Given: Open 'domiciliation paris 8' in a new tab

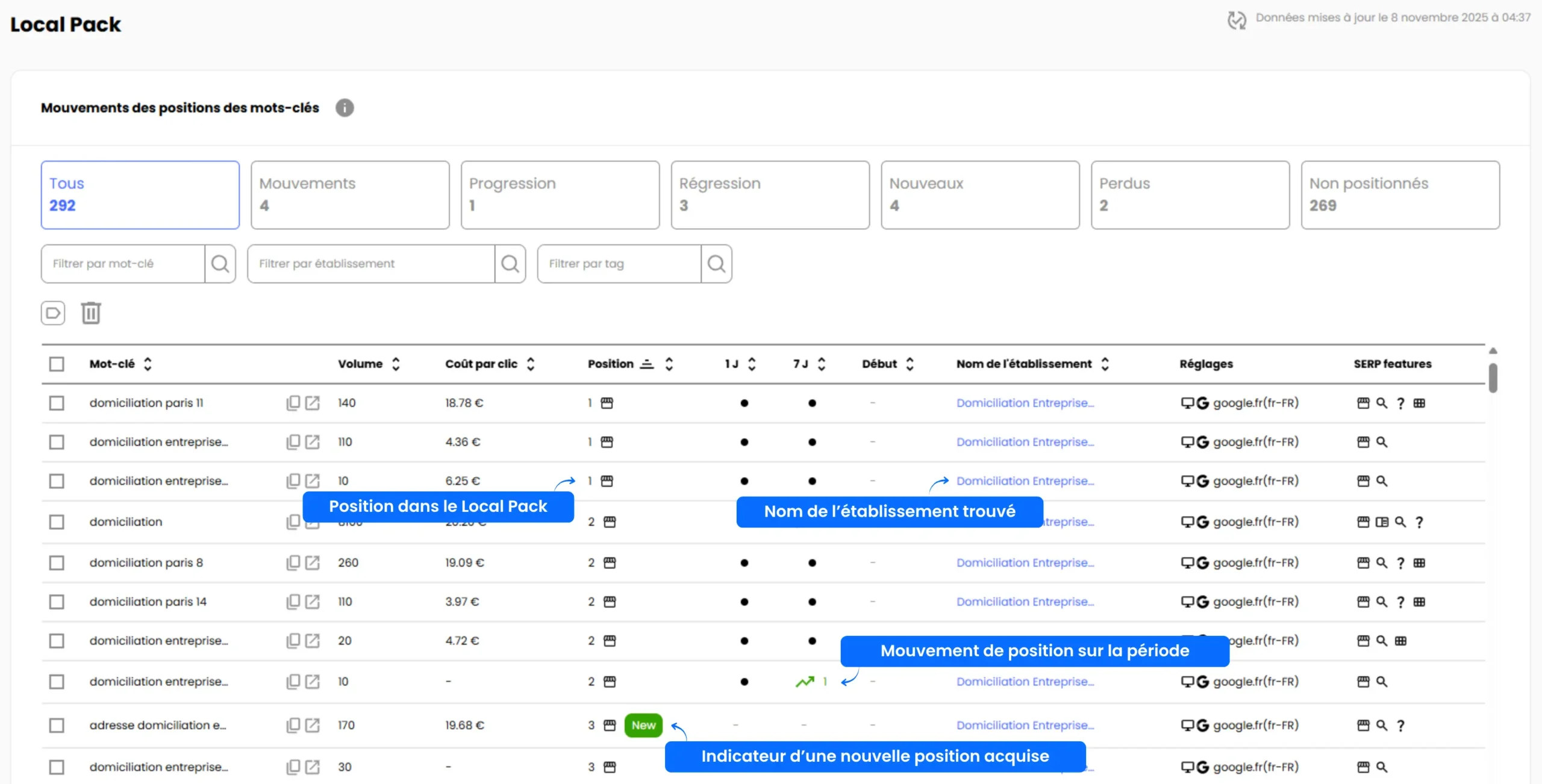Looking at the screenshot, I should 313,562.
